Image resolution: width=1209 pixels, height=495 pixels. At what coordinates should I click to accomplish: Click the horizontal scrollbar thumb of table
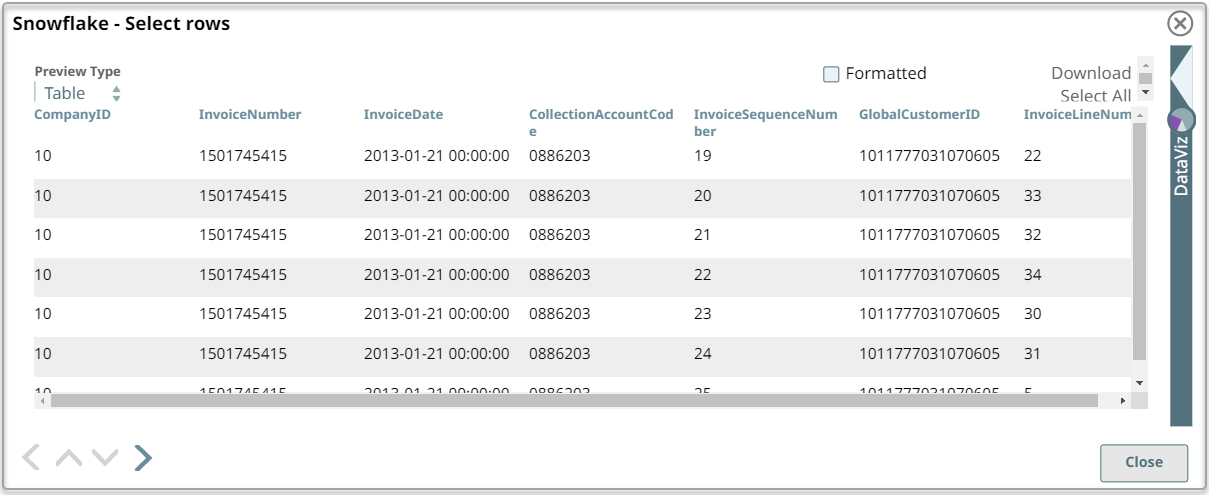pos(574,400)
